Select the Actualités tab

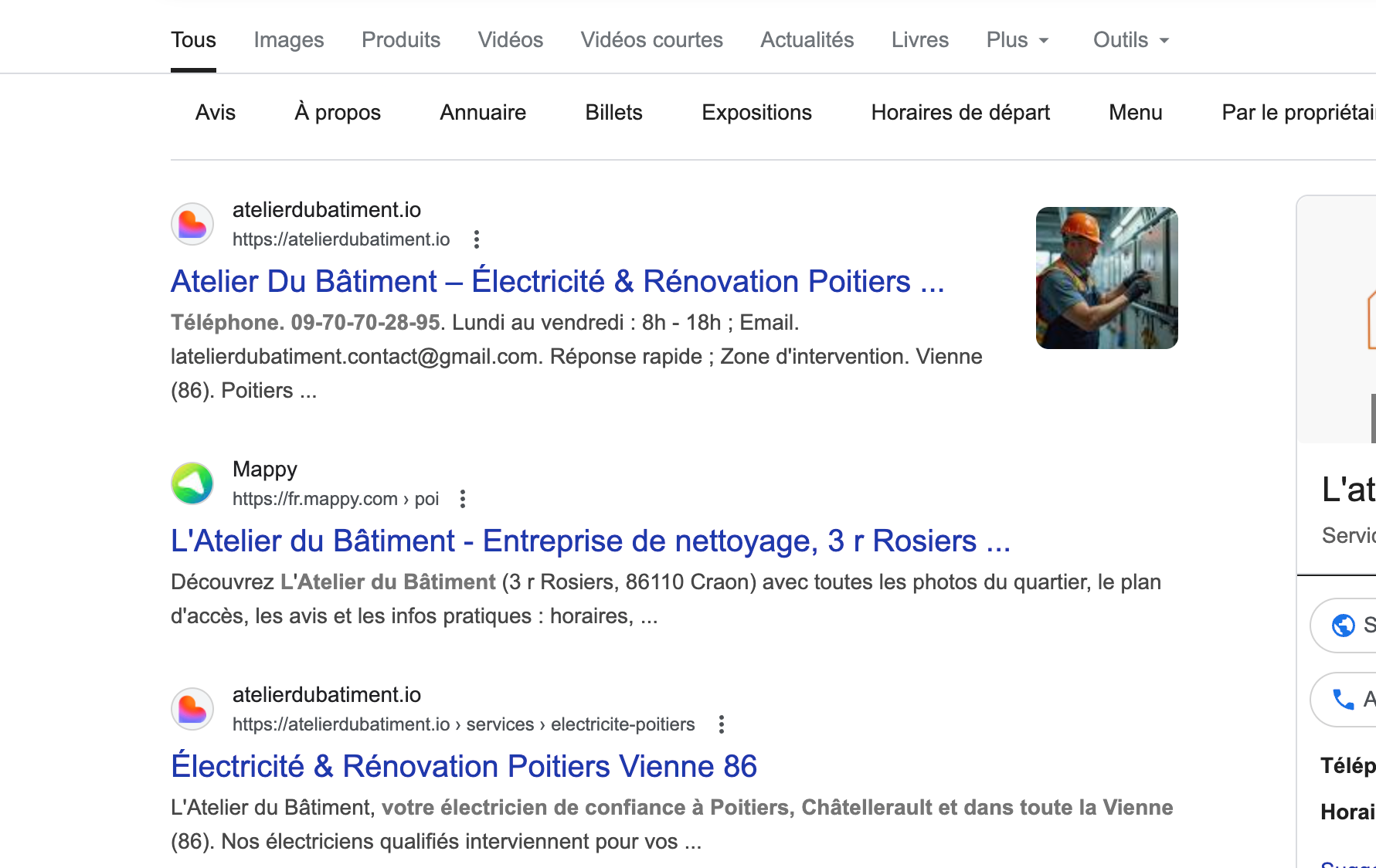(x=807, y=40)
